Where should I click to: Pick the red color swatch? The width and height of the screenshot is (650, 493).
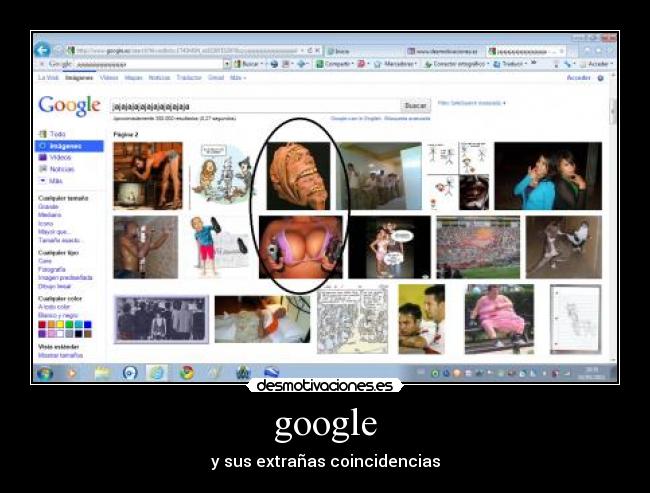[42, 325]
